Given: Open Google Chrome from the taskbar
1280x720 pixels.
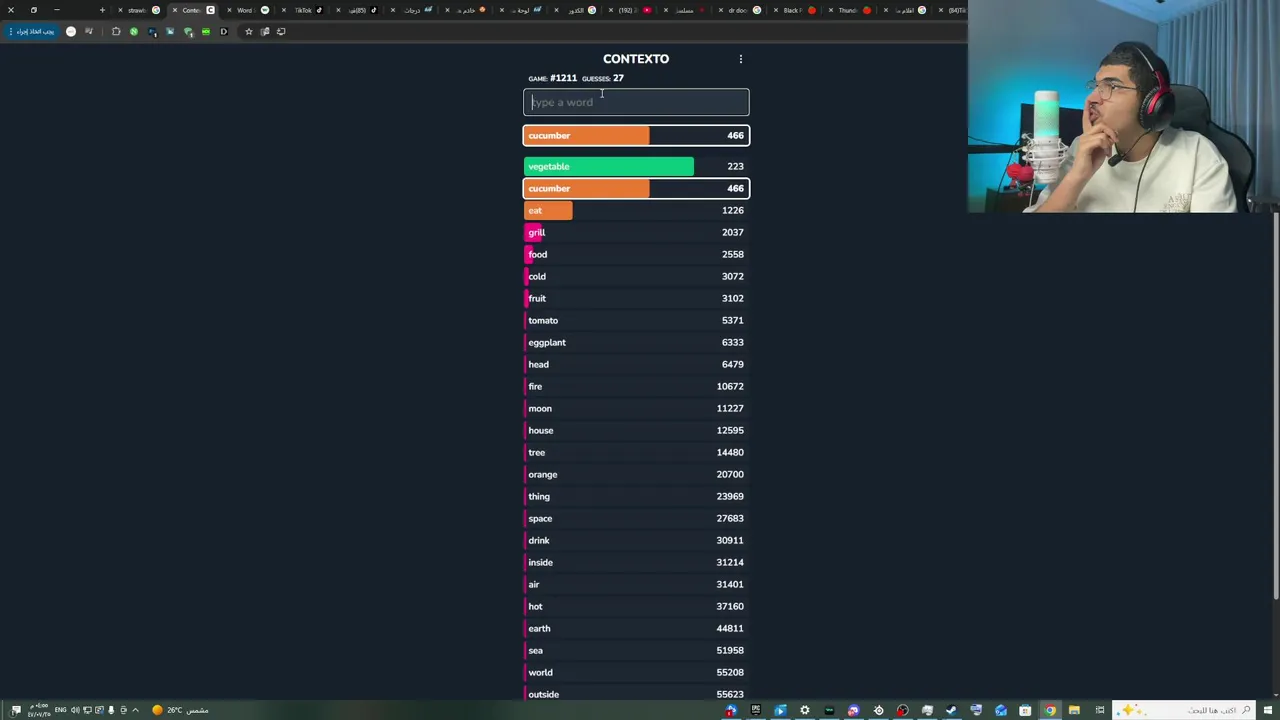Looking at the screenshot, I should [x=1050, y=710].
